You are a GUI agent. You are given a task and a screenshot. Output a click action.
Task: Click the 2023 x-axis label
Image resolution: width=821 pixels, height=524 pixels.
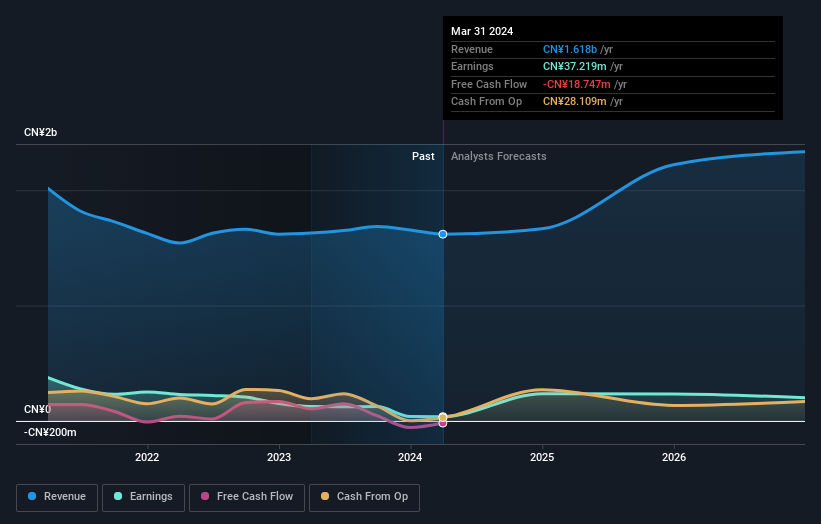[279, 458]
